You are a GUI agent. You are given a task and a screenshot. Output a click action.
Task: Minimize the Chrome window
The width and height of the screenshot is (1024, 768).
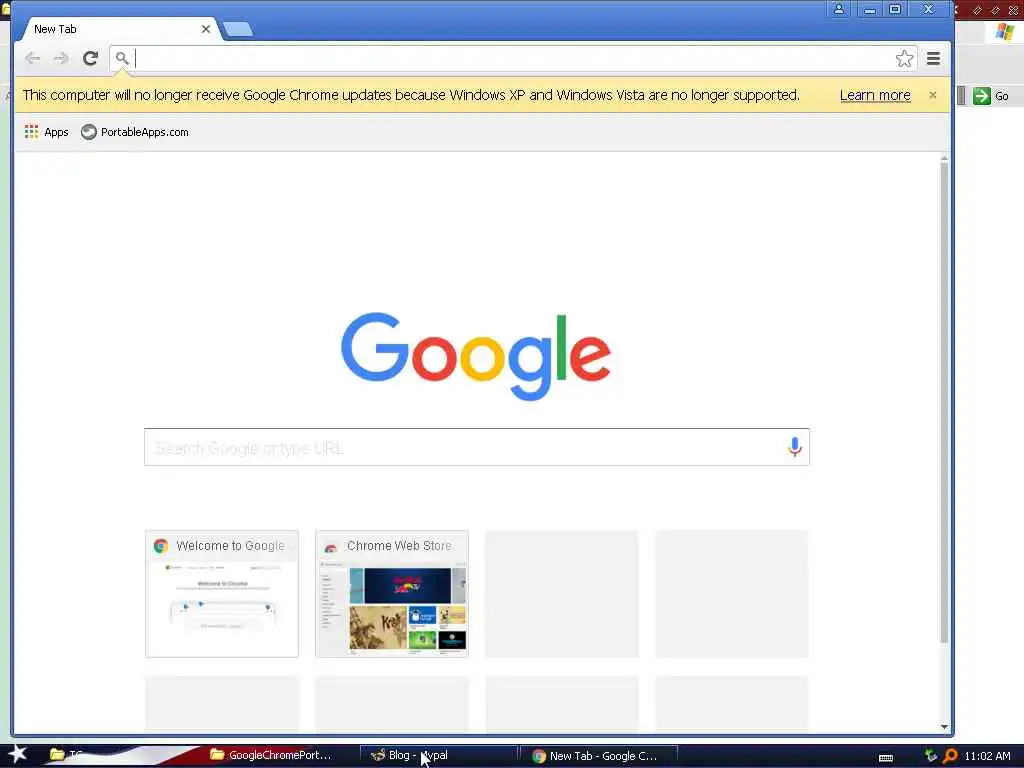pos(870,9)
